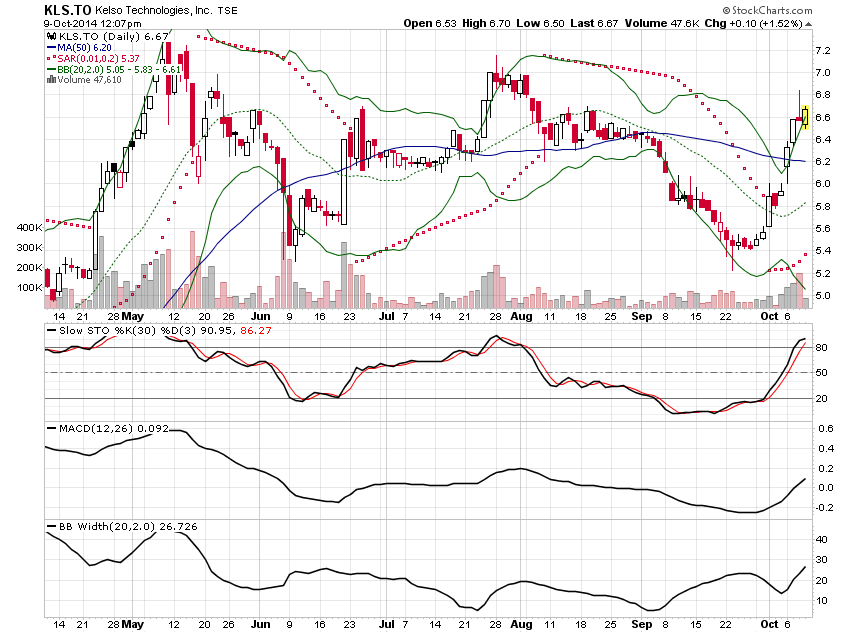The width and height of the screenshot is (850, 633).
Task: Click the 'Volume 47.6K' header value
Action: 662,24
